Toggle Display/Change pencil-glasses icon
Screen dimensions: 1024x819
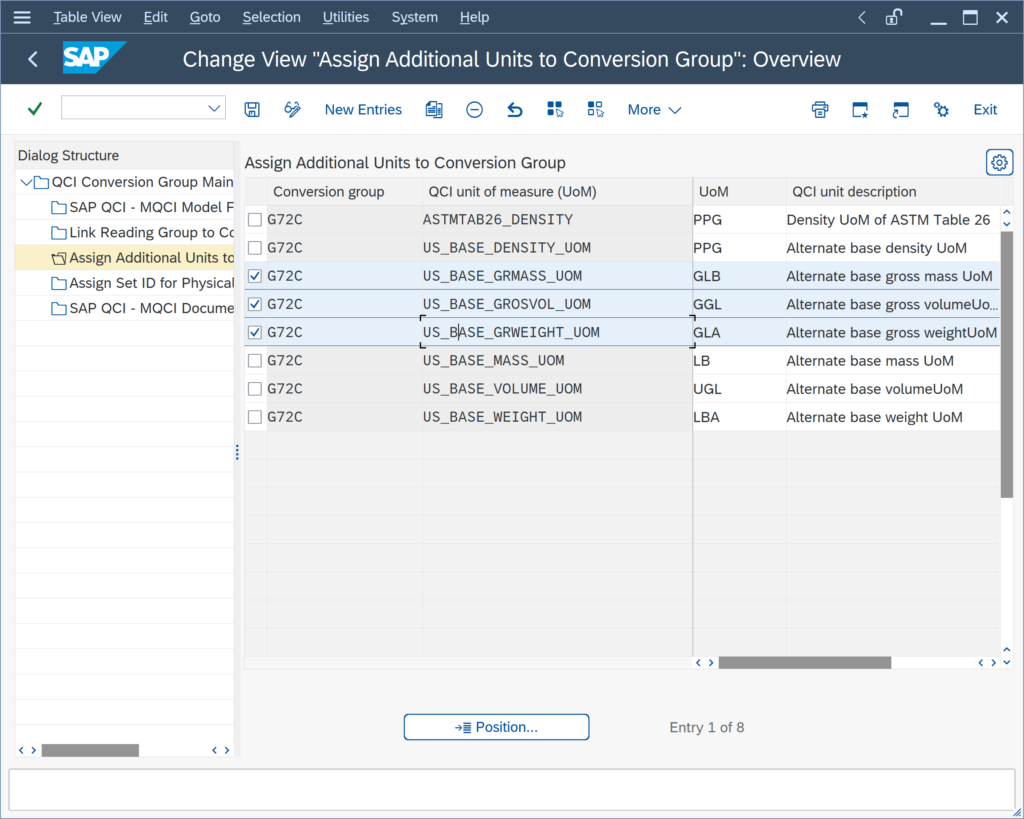click(293, 110)
